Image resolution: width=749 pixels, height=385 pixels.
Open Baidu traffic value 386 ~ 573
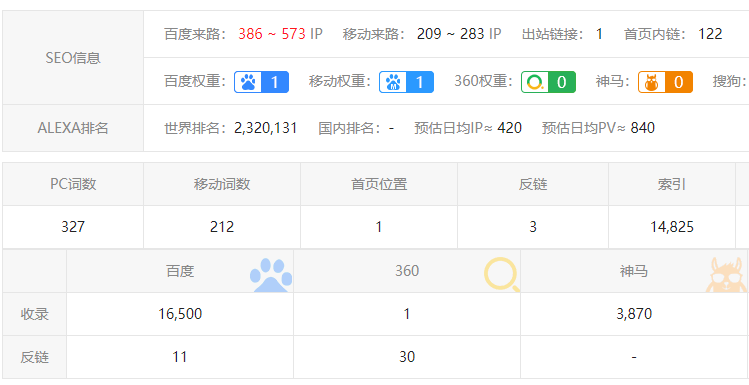(272, 34)
